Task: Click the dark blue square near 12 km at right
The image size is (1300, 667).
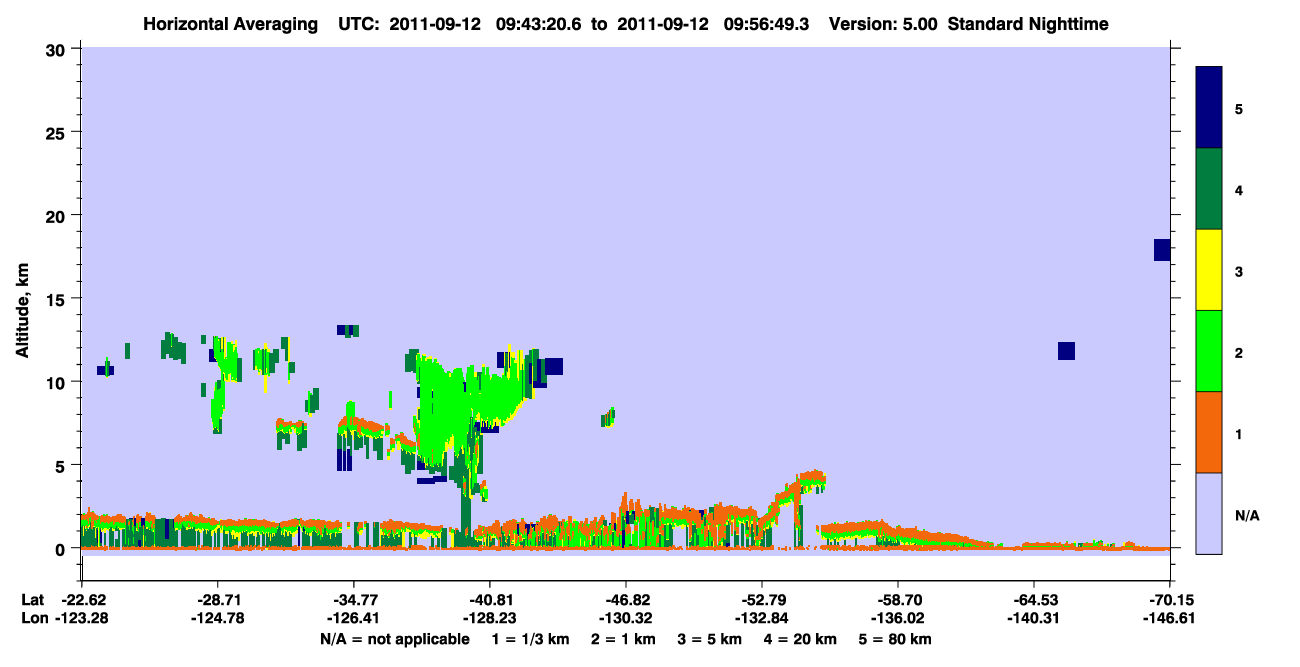Action: [1066, 351]
